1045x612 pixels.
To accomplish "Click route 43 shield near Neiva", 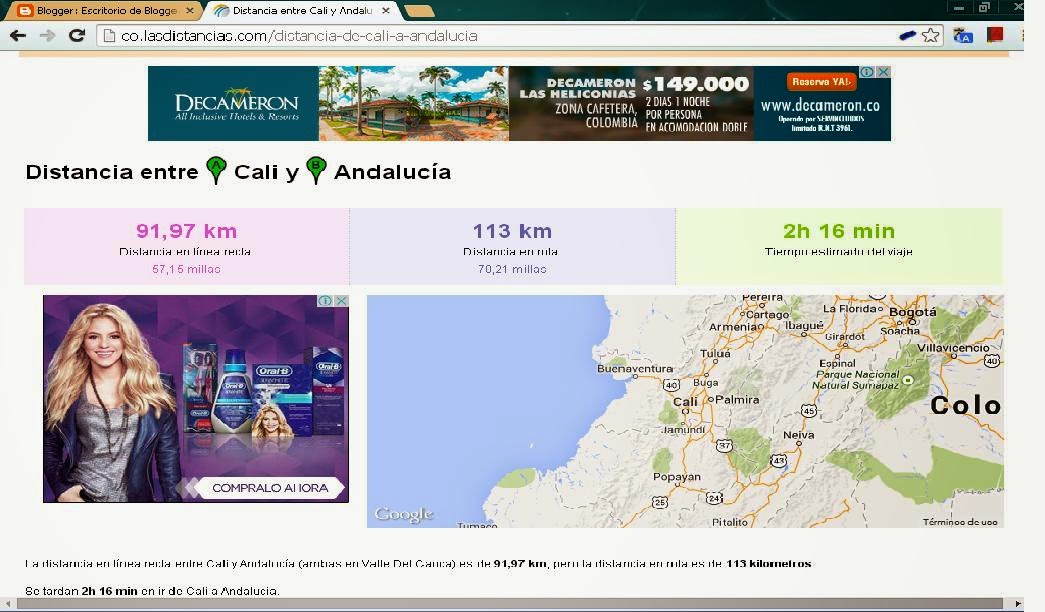I will (778, 460).
